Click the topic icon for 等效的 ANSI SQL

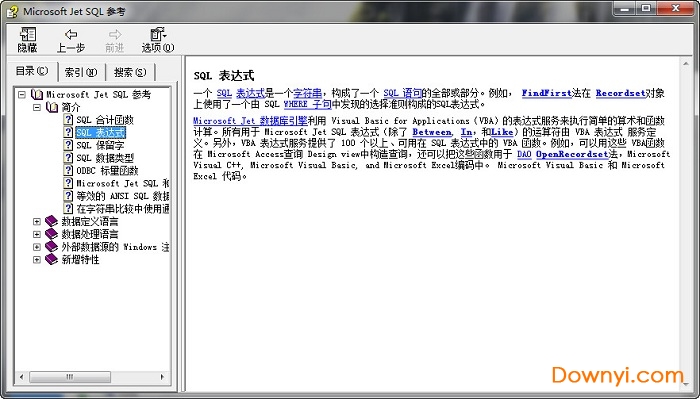click(x=68, y=195)
